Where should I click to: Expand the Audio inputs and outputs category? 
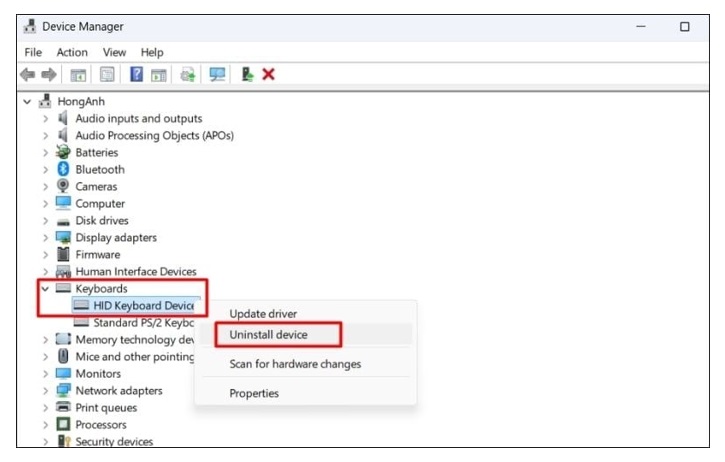45,119
